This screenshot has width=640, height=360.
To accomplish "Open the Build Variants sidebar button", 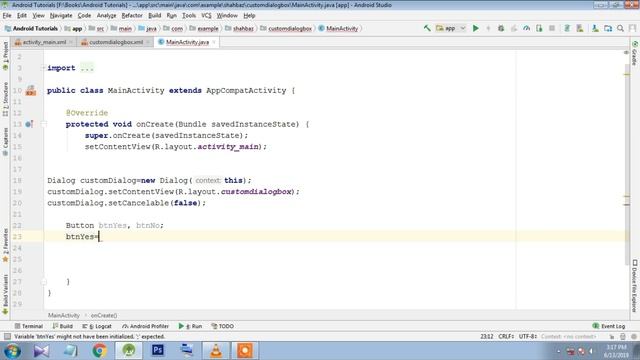I will tap(5, 294).
